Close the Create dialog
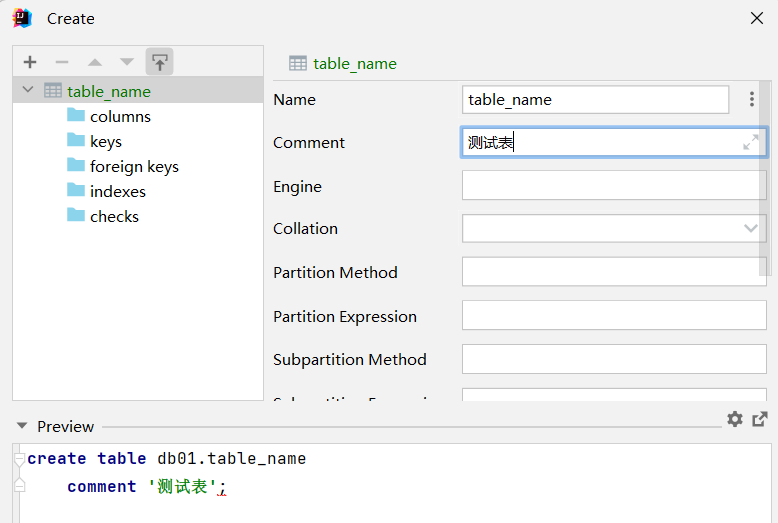This screenshot has height=523, width=778. coord(757,17)
